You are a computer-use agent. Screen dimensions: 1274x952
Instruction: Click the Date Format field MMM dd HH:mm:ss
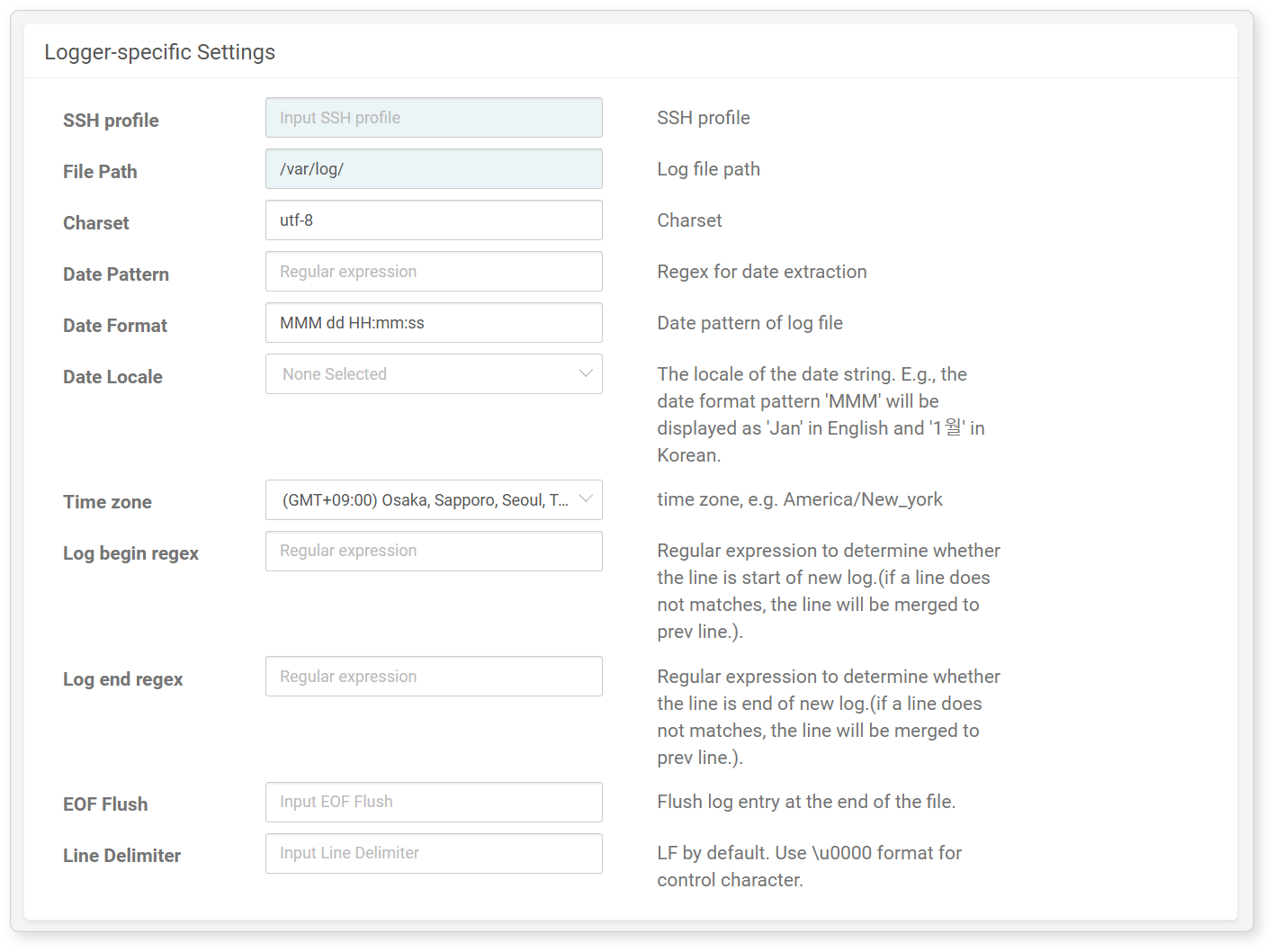[x=434, y=323]
